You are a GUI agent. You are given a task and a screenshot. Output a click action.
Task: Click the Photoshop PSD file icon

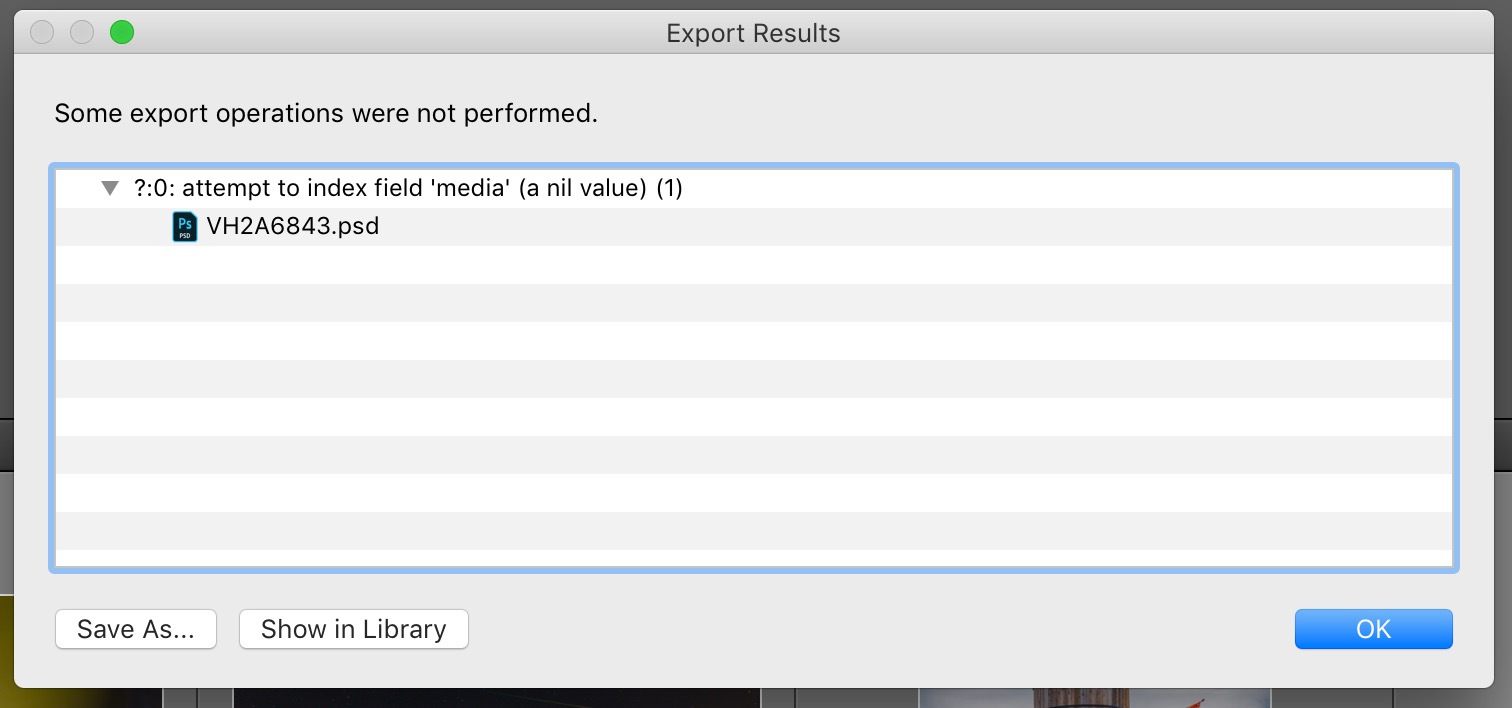pos(185,227)
